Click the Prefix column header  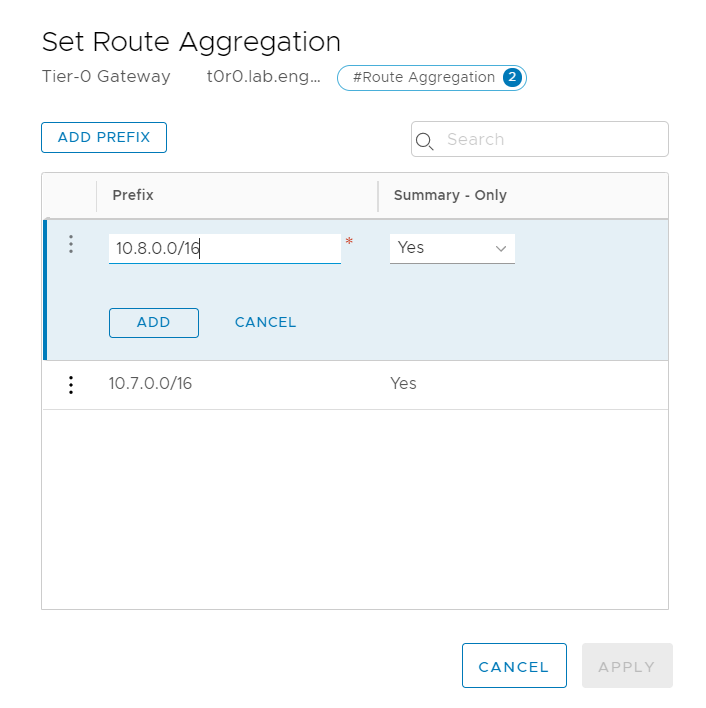tap(133, 195)
